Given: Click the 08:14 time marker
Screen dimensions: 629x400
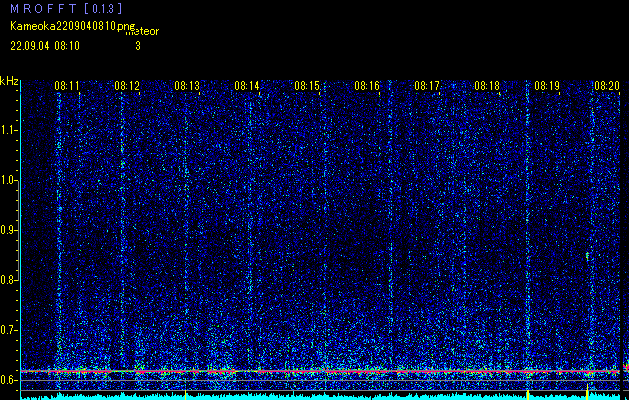Looking at the screenshot, I should pos(247,85).
